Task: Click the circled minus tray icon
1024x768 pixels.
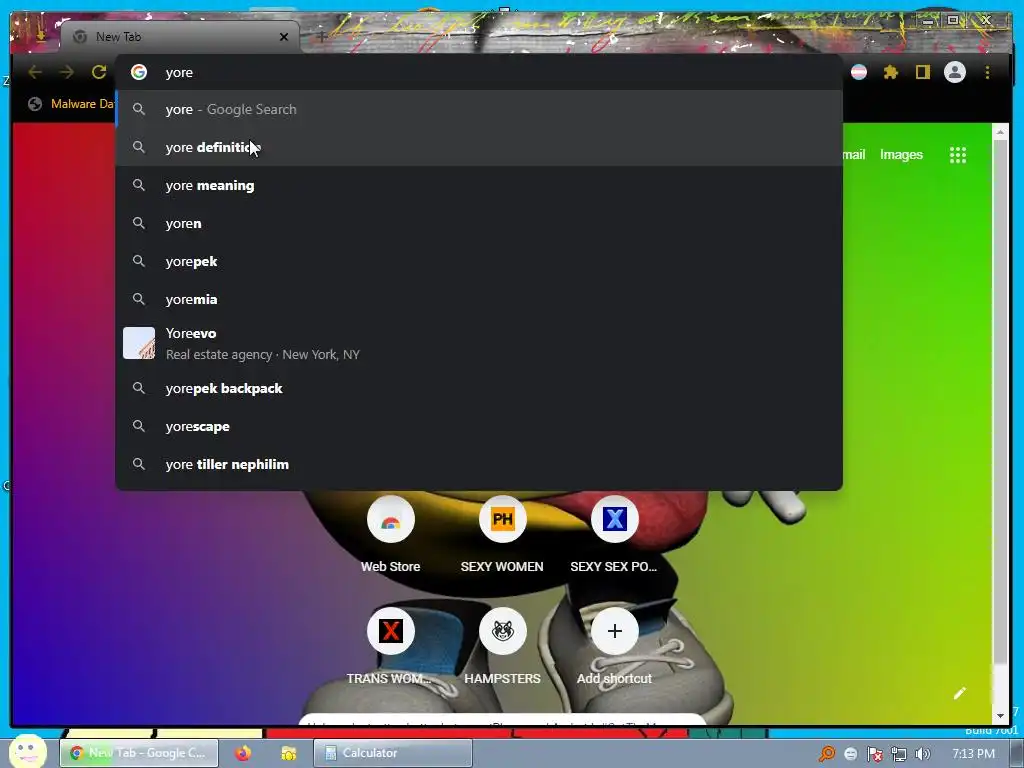Action: pyautogui.click(x=850, y=754)
